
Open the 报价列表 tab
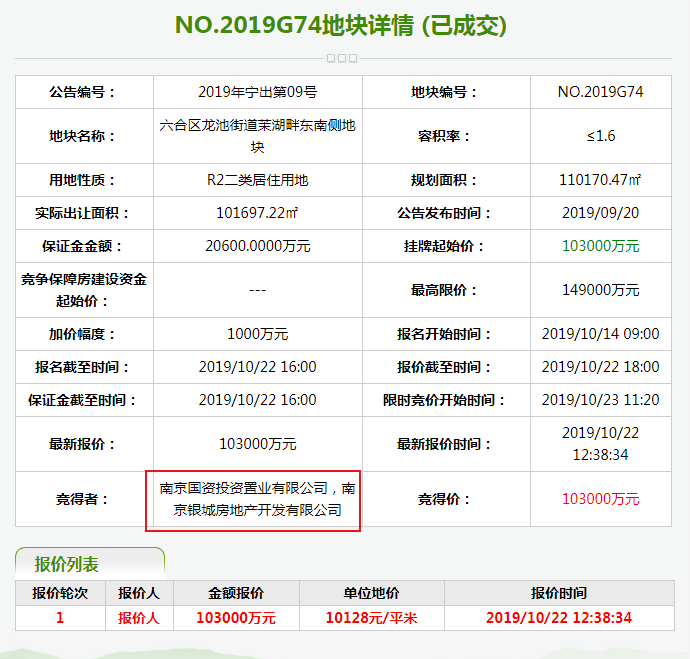click(90, 564)
